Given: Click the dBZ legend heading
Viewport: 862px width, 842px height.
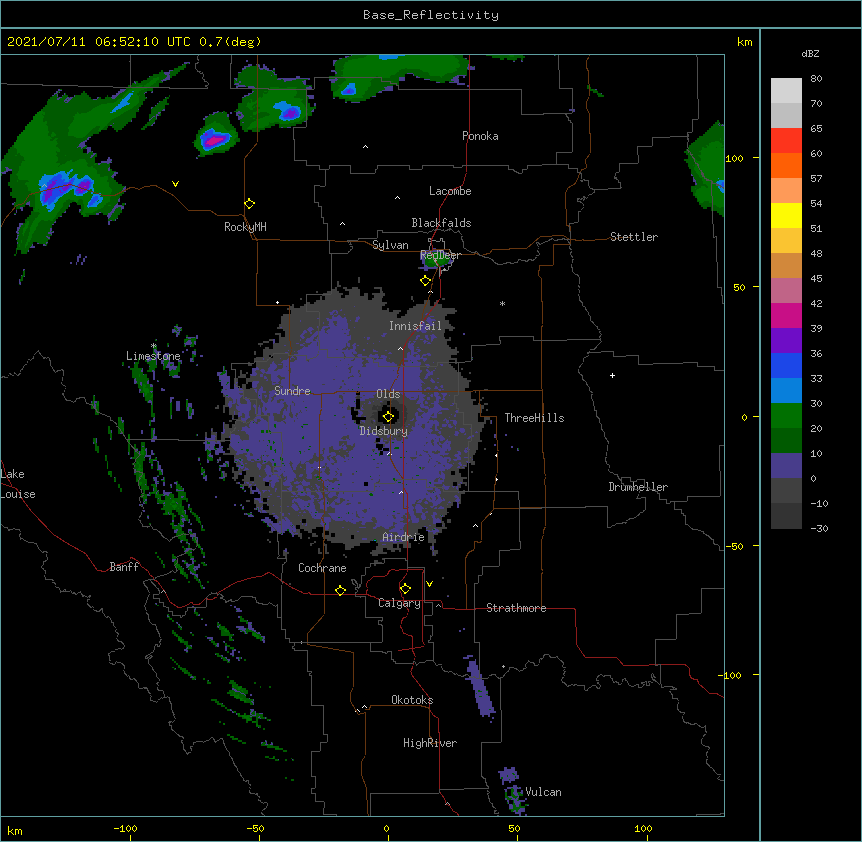Looking at the screenshot, I should [x=810, y=54].
